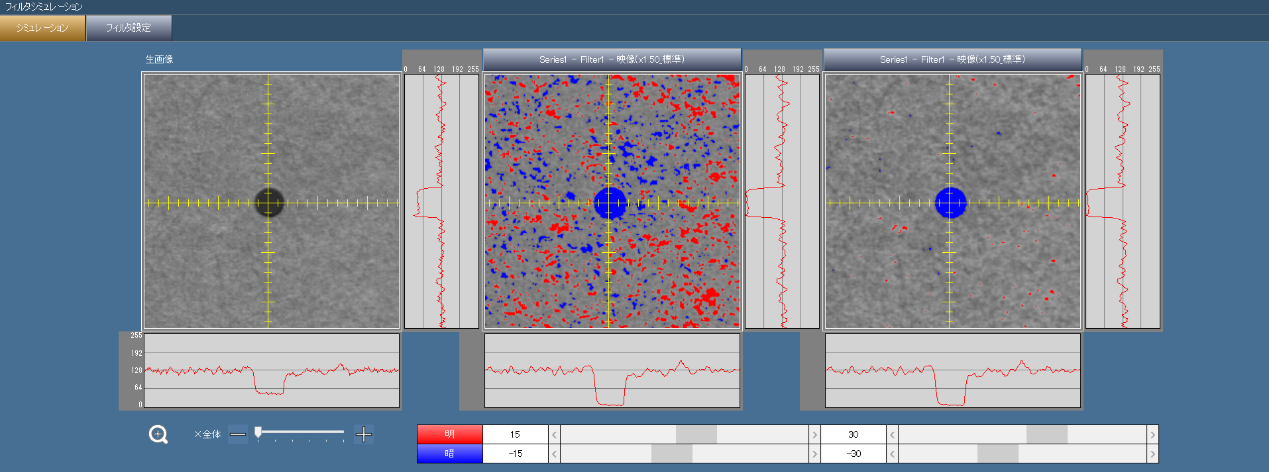Screen dimensions: 1269x472
Task: Click the minus button to zoom out
Action: coord(237,434)
